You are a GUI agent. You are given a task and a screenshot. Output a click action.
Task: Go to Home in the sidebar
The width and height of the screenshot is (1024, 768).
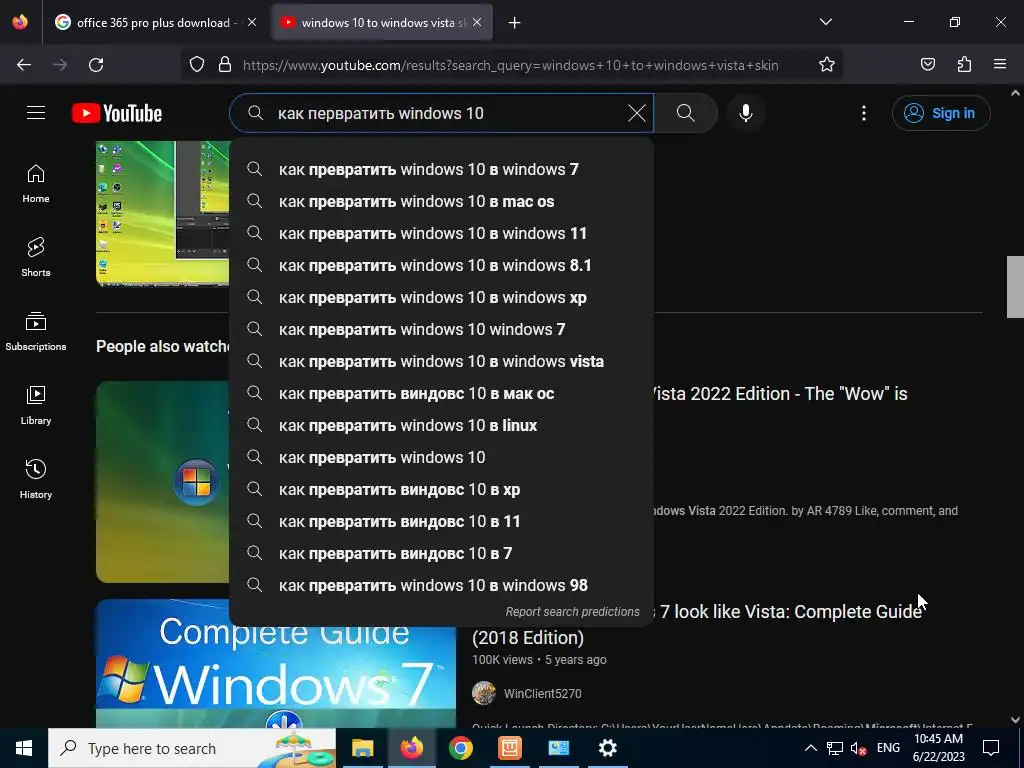coord(36,184)
